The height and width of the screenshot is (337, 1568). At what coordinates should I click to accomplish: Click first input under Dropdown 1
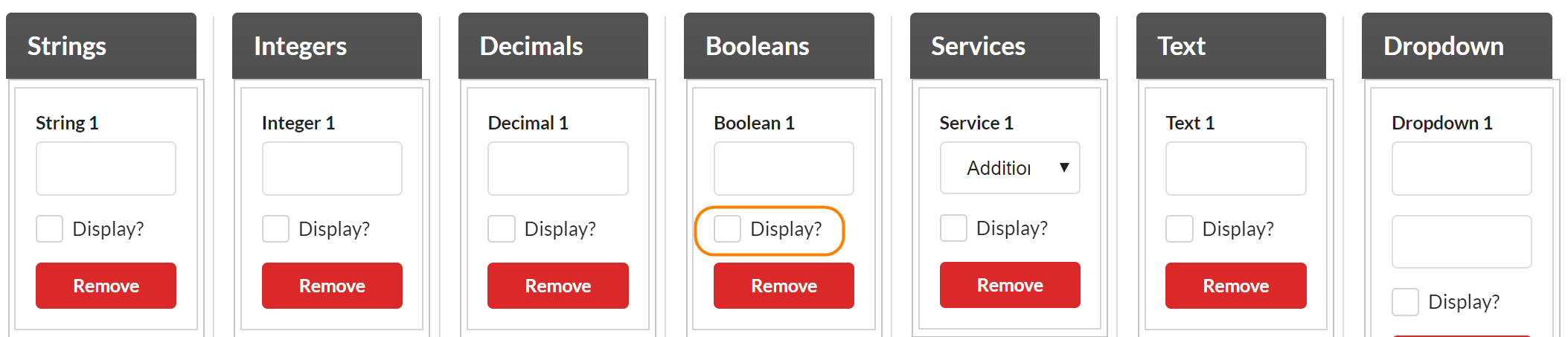pos(1462,169)
